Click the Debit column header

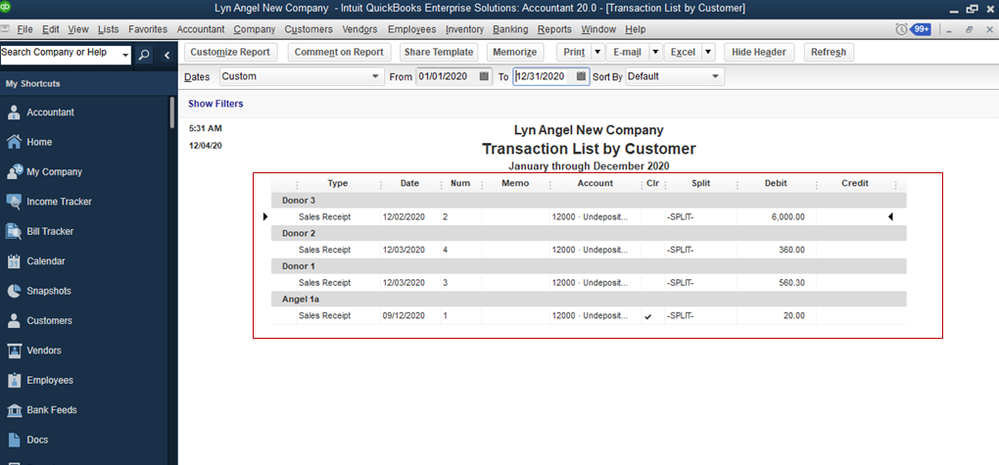(775, 183)
